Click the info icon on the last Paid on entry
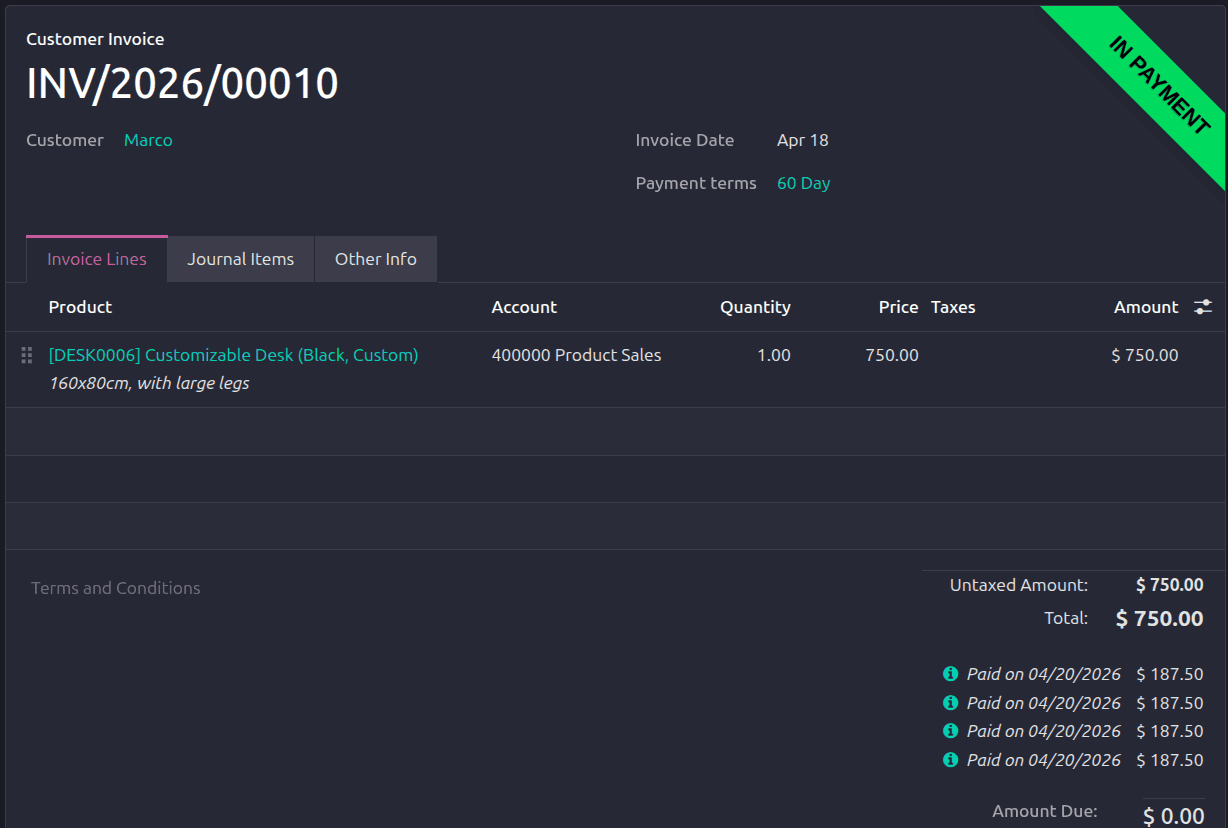 950,760
